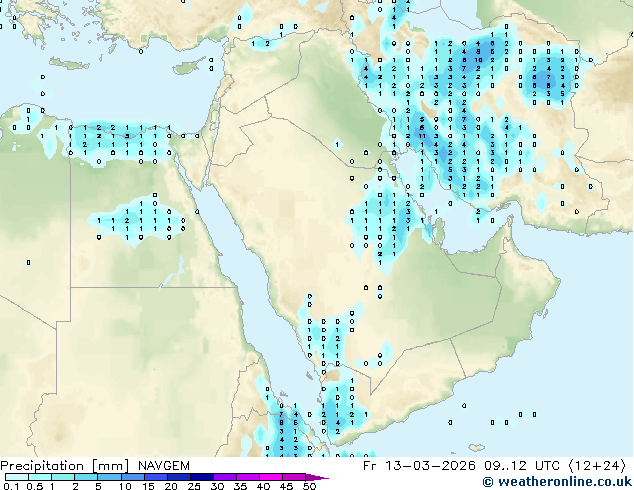The width and height of the screenshot is (634, 490).
Task: Click the legend scale label "20"
Action: [171, 486]
